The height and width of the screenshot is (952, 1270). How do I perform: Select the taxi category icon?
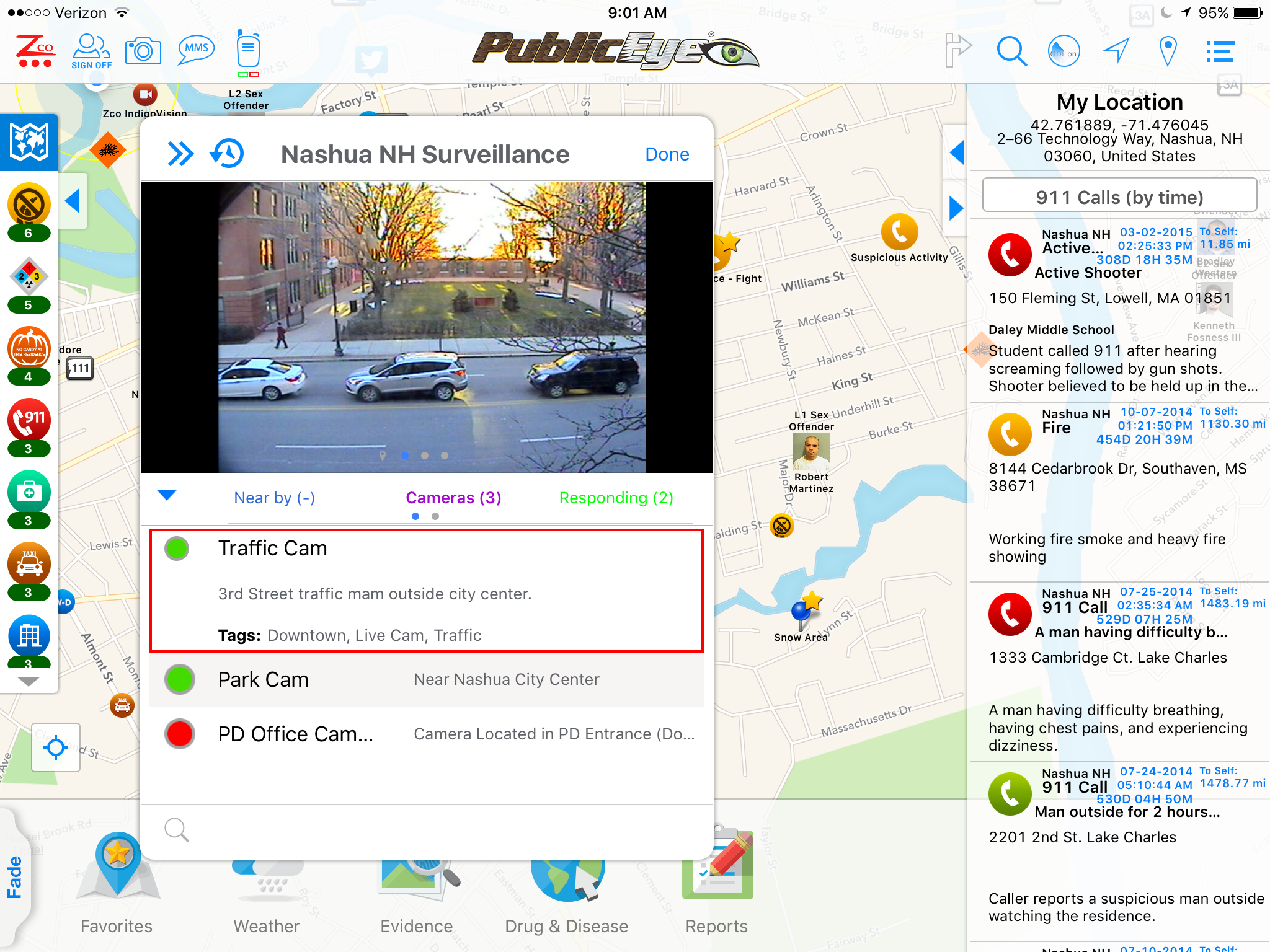29,571
